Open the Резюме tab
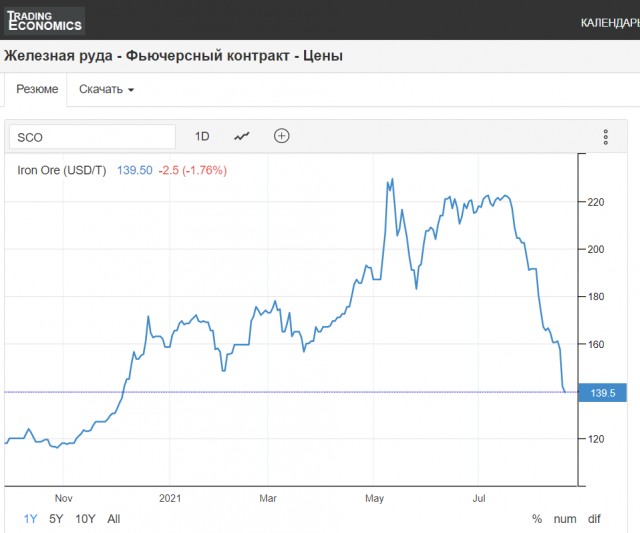Screen dimensions: 640x533 click(37, 89)
